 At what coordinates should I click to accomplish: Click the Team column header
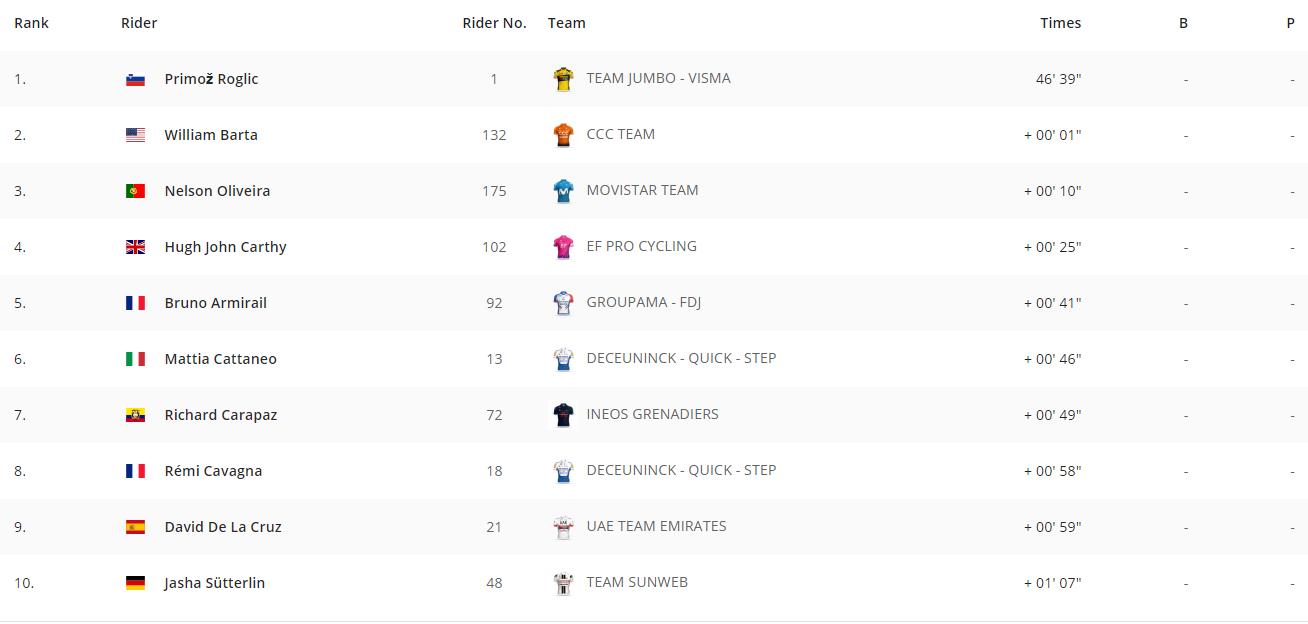click(566, 23)
